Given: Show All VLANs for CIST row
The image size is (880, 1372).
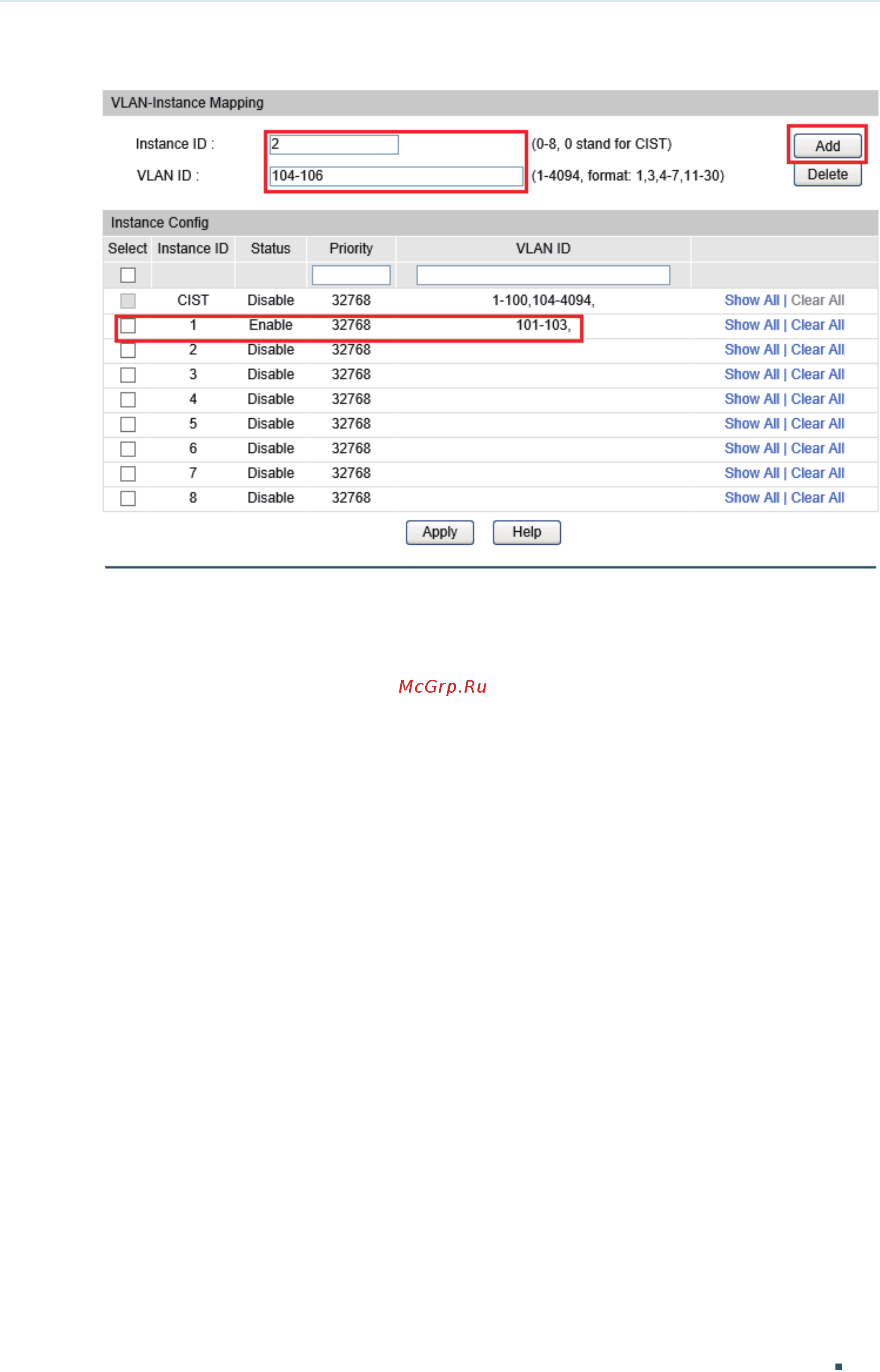Looking at the screenshot, I should point(752,300).
